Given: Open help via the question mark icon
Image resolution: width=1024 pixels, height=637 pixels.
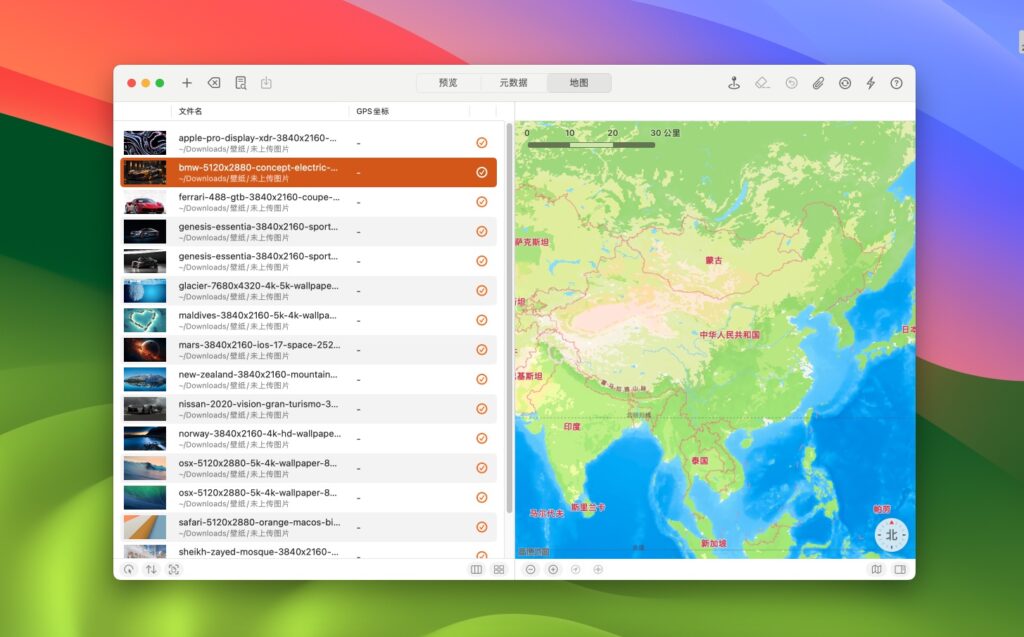Looking at the screenshot, I should coord(897,83).
